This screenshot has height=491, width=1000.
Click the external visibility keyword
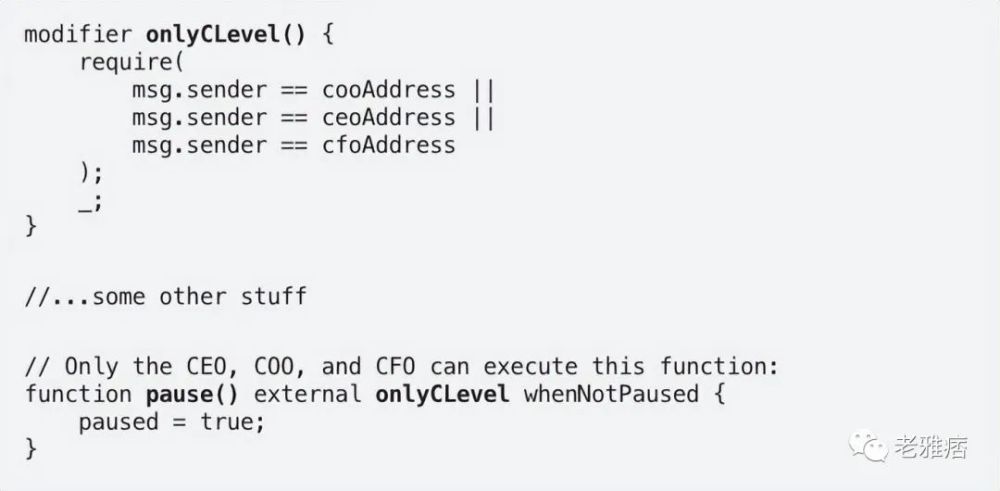pyautogui.click(x=307, y=394)
